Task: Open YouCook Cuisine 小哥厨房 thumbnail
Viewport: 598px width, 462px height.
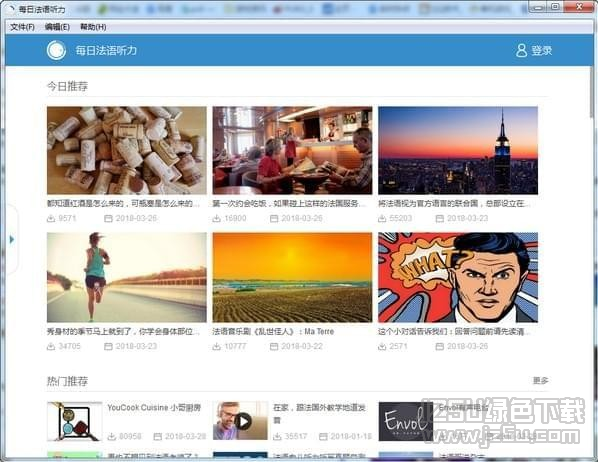Action: pyautogui.click(x=75, y=421)
